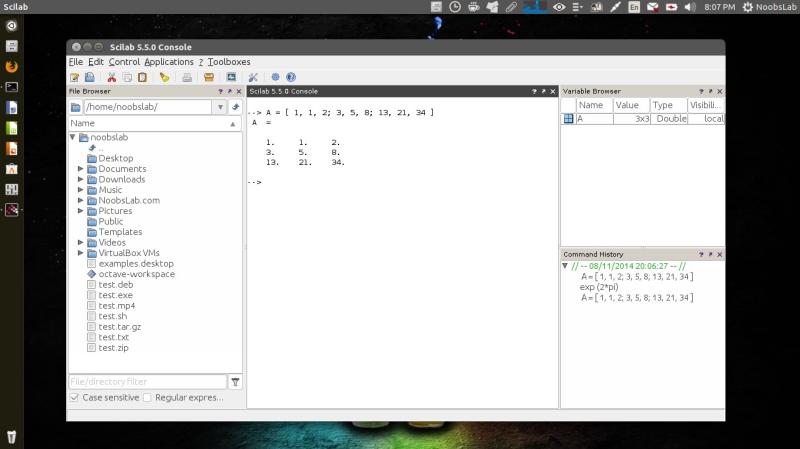Enable the Regular expression checkbox
Image resolution: width=800 pixels, height=449 pixels.
(147, 397)
